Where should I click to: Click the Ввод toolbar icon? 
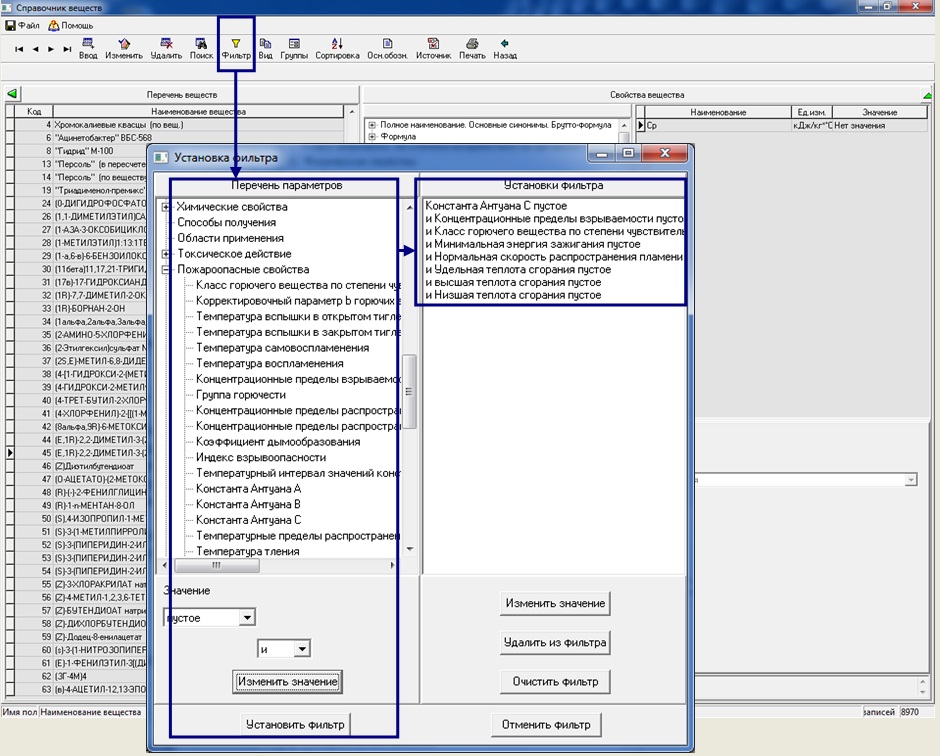[x=88, y=45]
